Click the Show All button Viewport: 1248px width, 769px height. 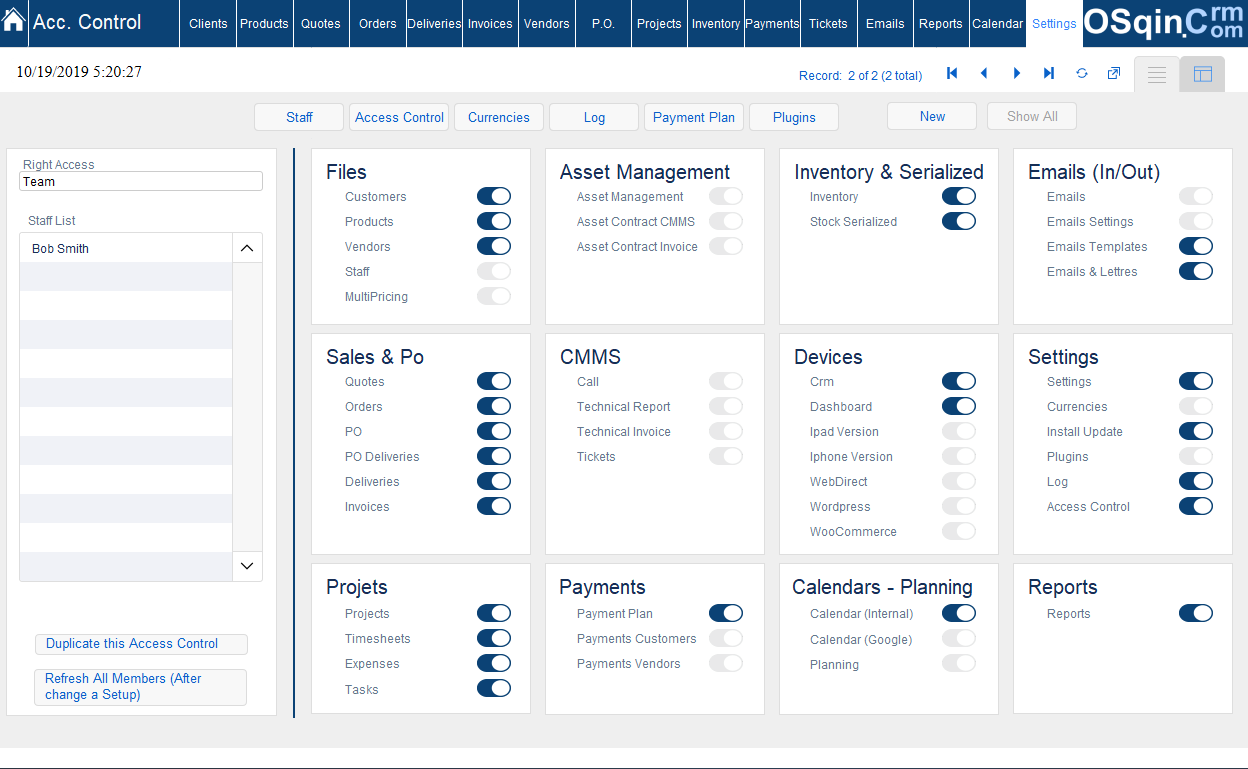1032,116
